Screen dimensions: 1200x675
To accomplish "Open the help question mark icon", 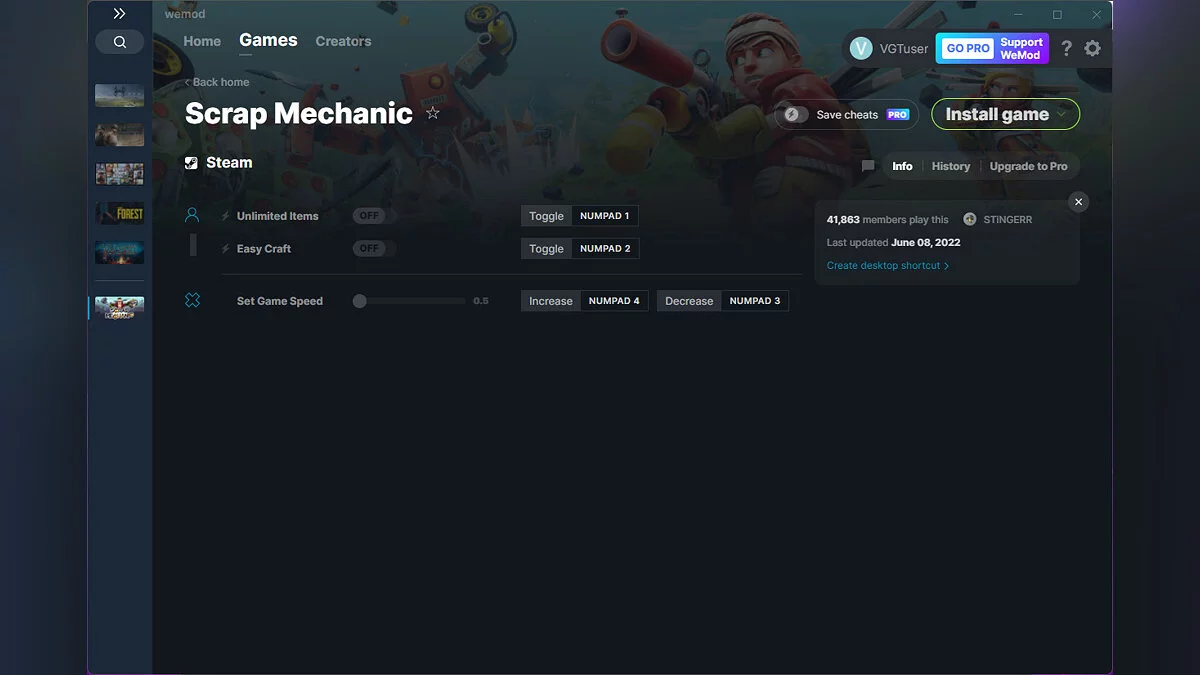I will 1065,47.
